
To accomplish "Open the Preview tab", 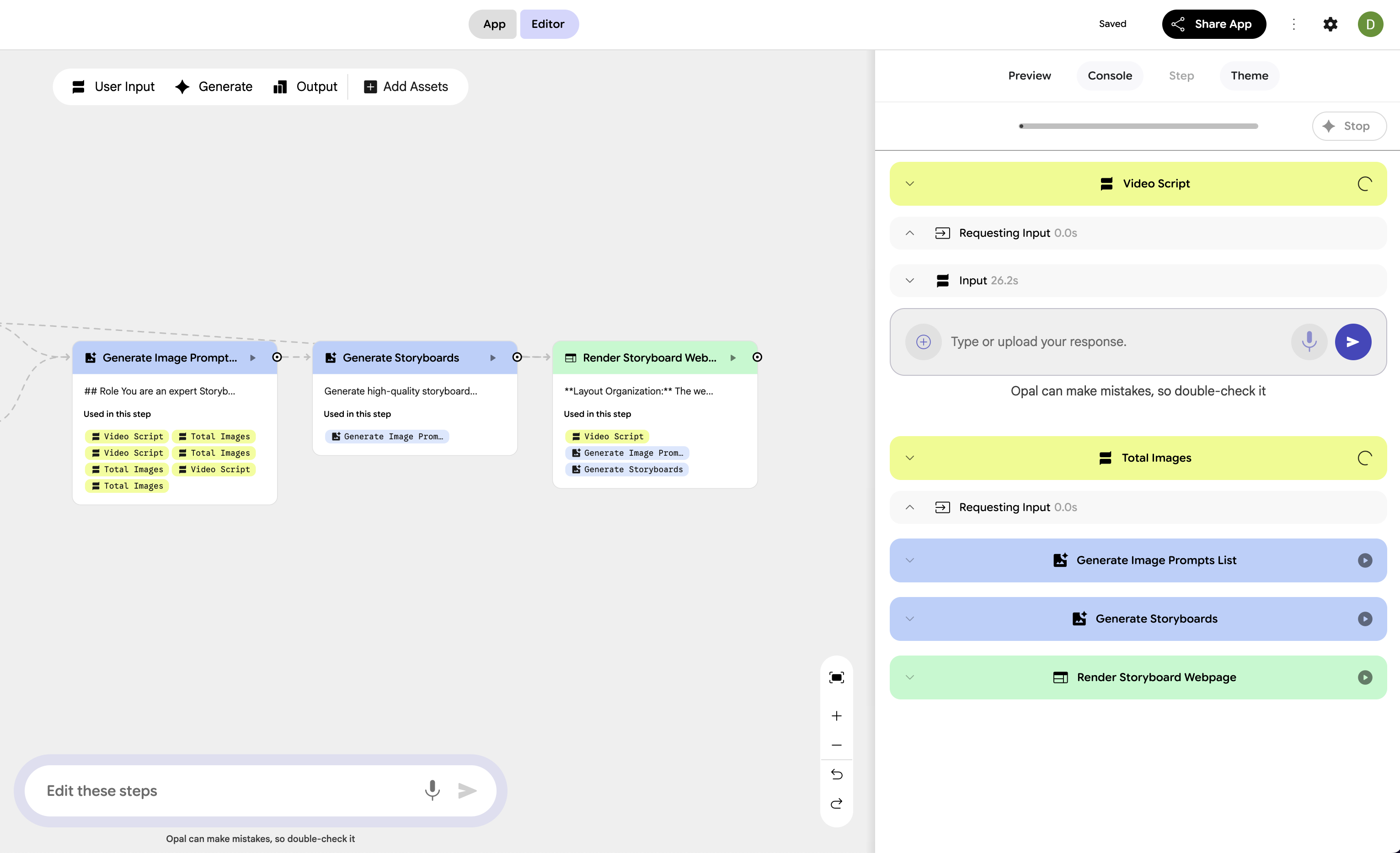I will click(x=1029, y=75).
